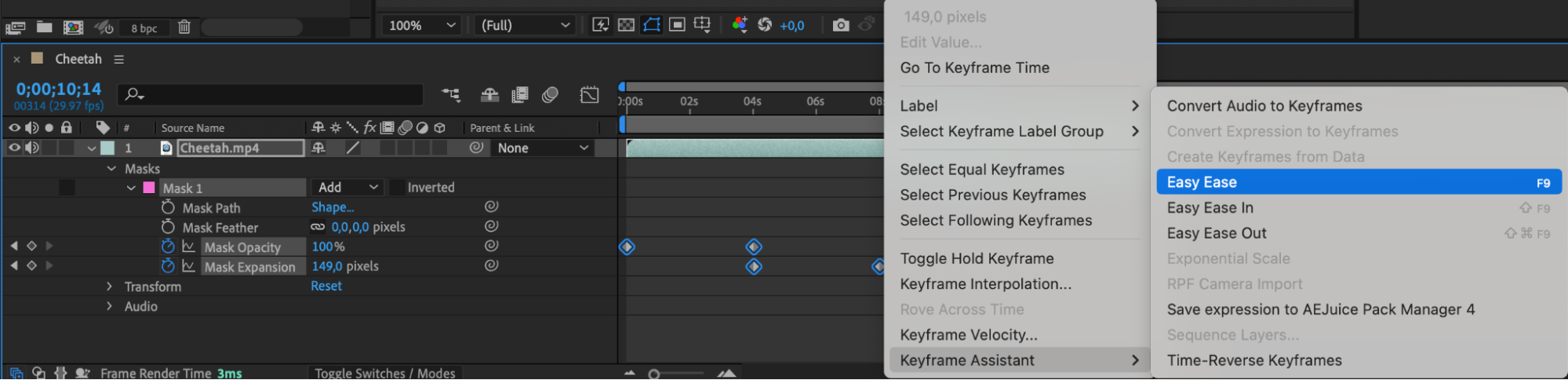
Task: Click the snapshot camera icon
Action: [840, 25]
